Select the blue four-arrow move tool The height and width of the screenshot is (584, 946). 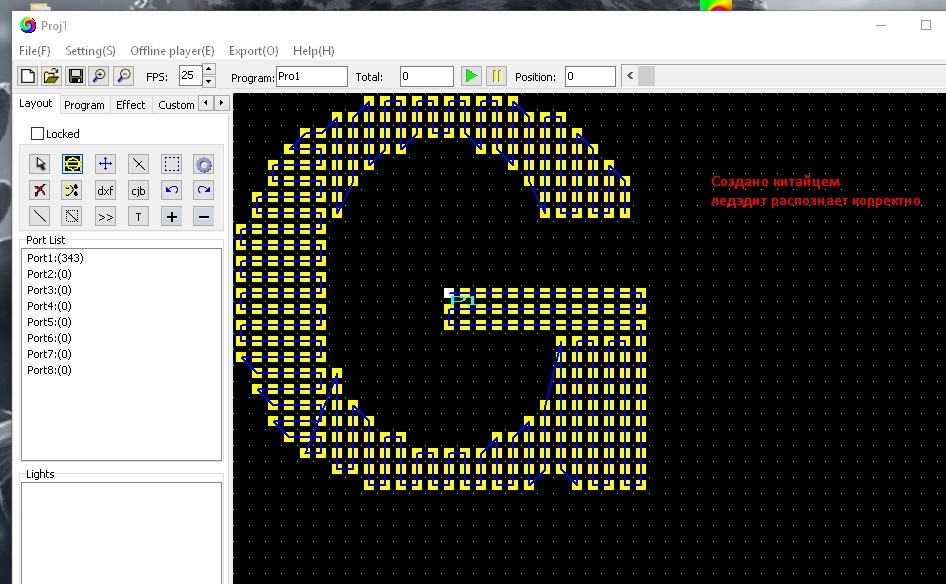pos(106,164)
